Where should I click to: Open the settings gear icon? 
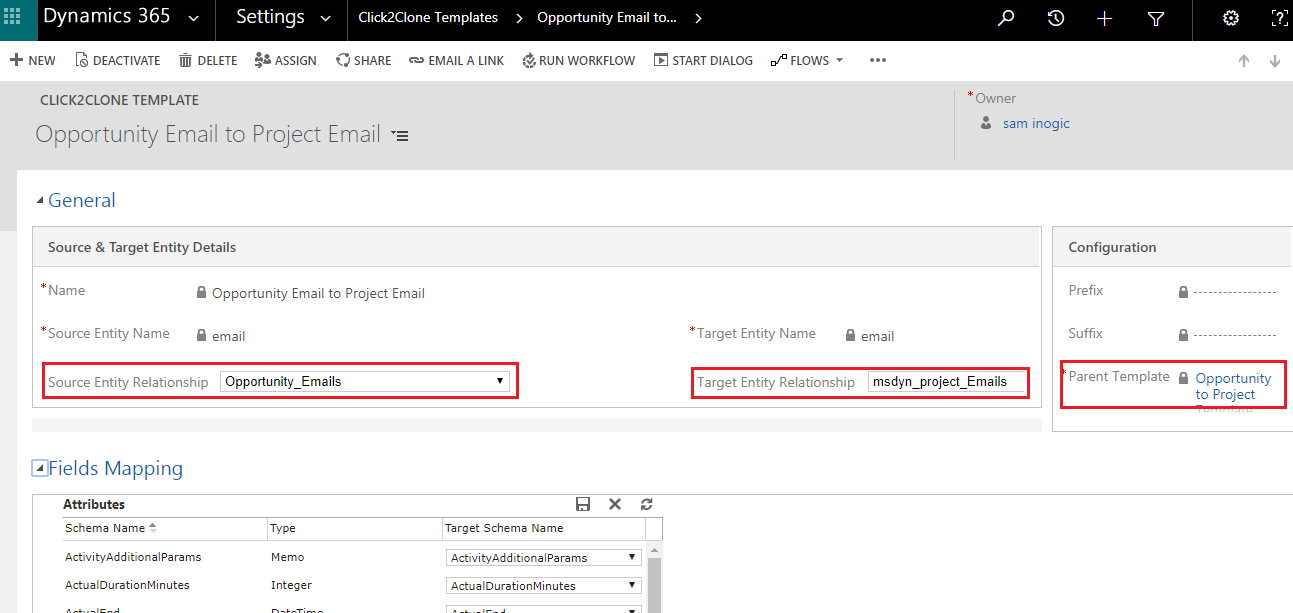tap(1231, 18)
